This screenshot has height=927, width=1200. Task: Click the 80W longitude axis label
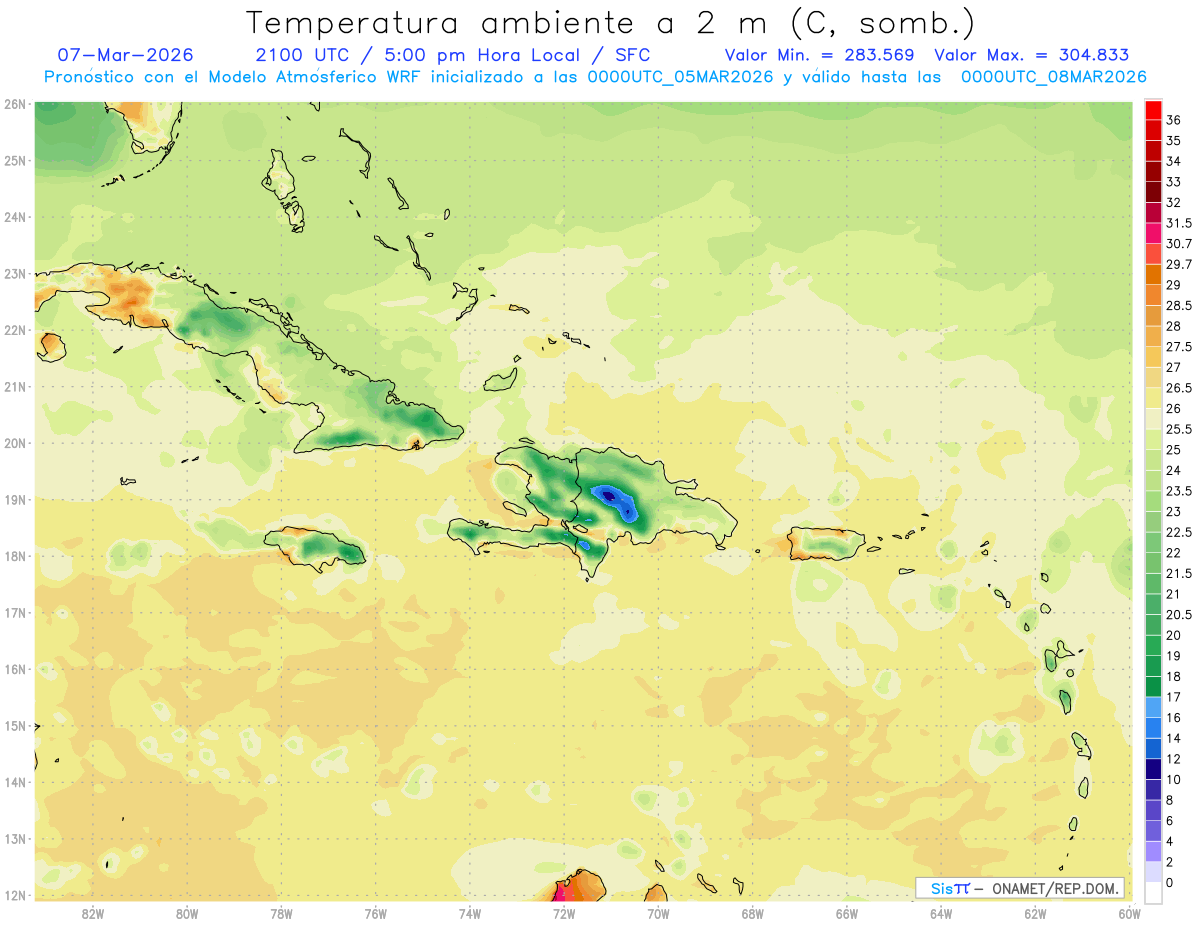pyautogui.click(x=187, y=913)
